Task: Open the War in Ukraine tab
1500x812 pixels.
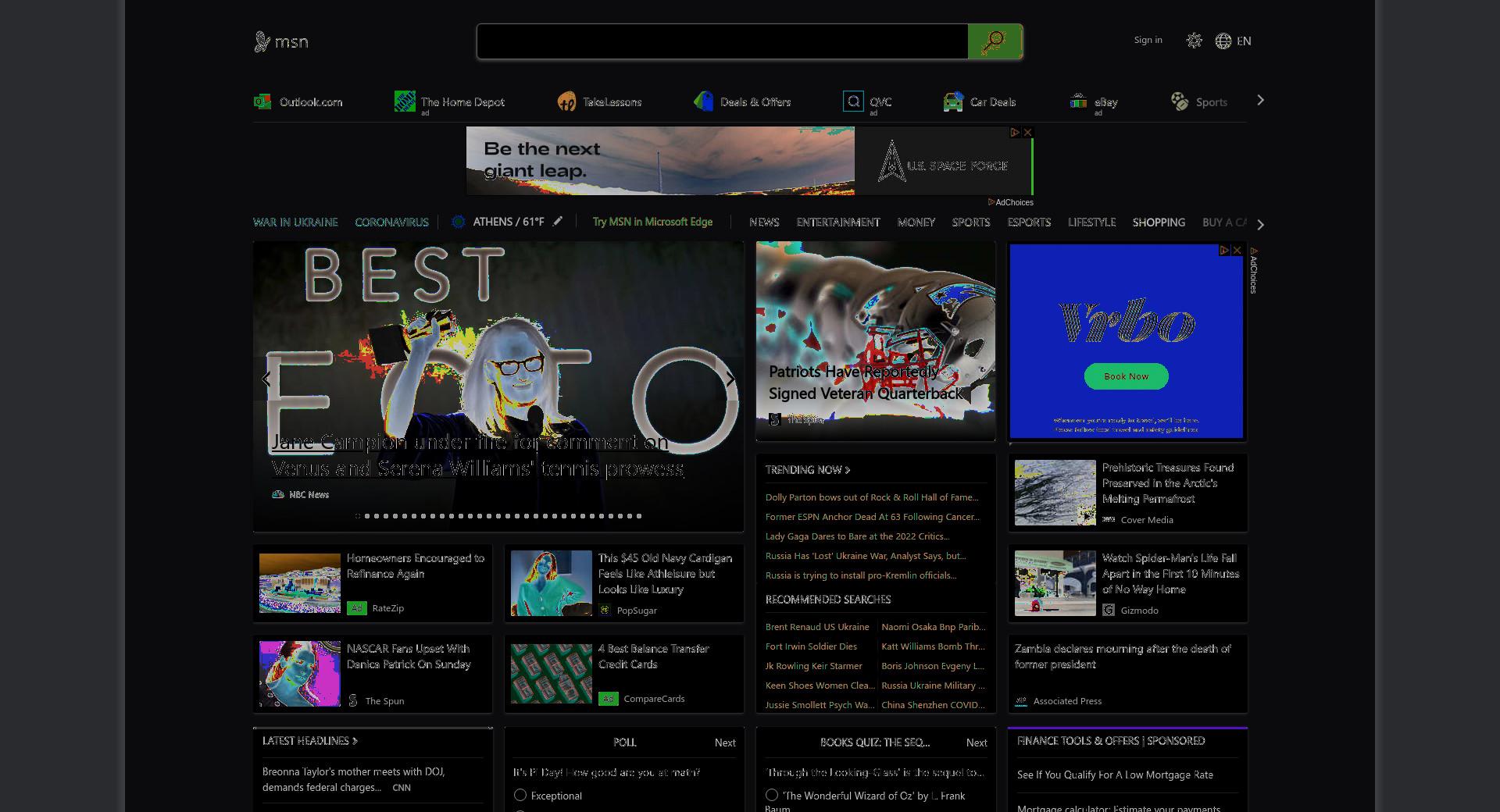Action: [295, 222]
